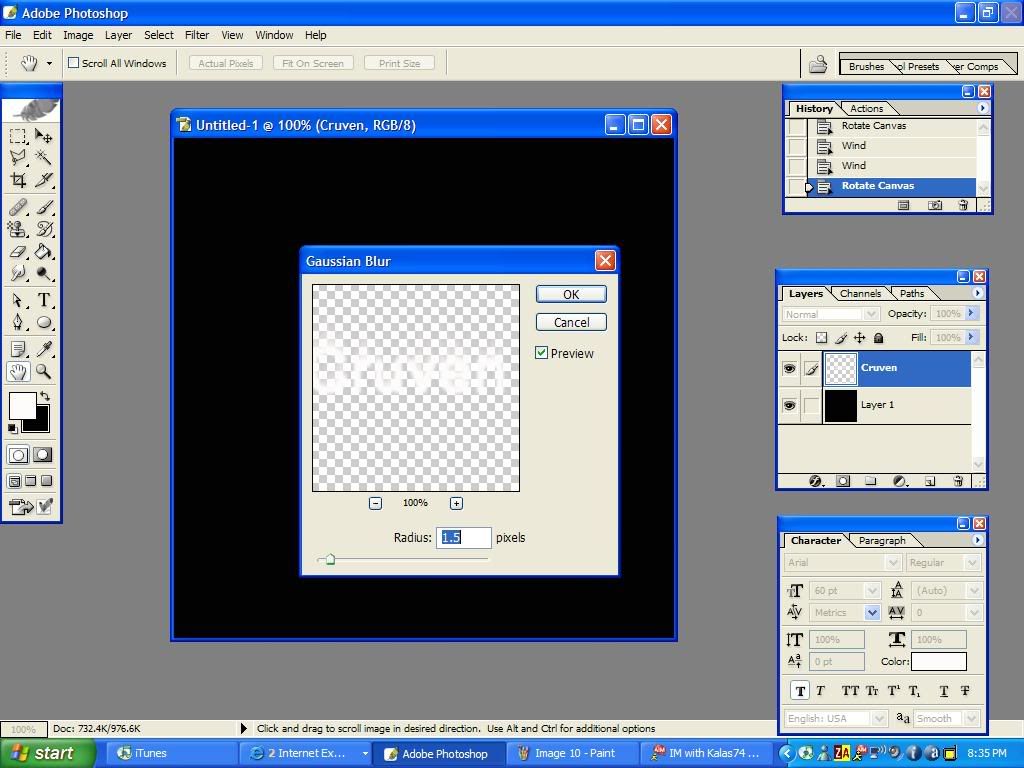1024x768 pixels.
Task: Select the Polygonal Lasso tool
Action: 18,157
